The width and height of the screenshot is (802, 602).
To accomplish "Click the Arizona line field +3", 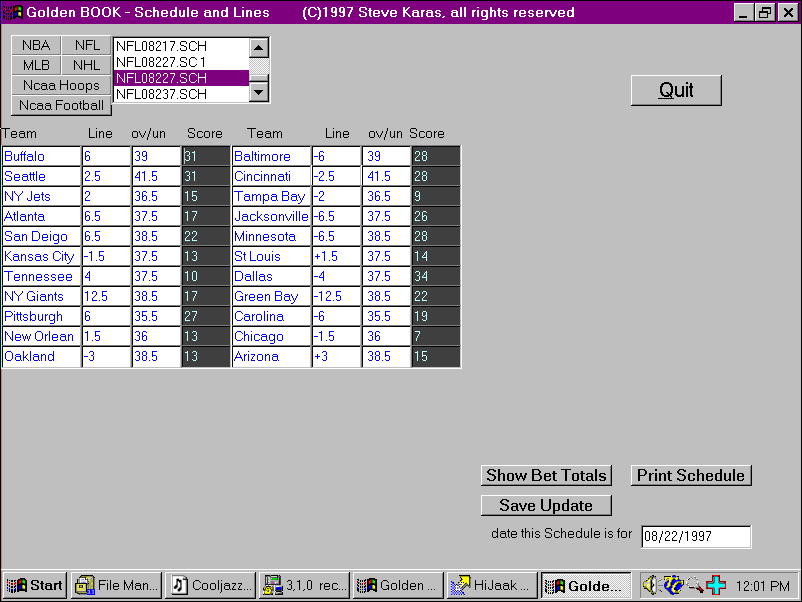I will click(337, 356).
